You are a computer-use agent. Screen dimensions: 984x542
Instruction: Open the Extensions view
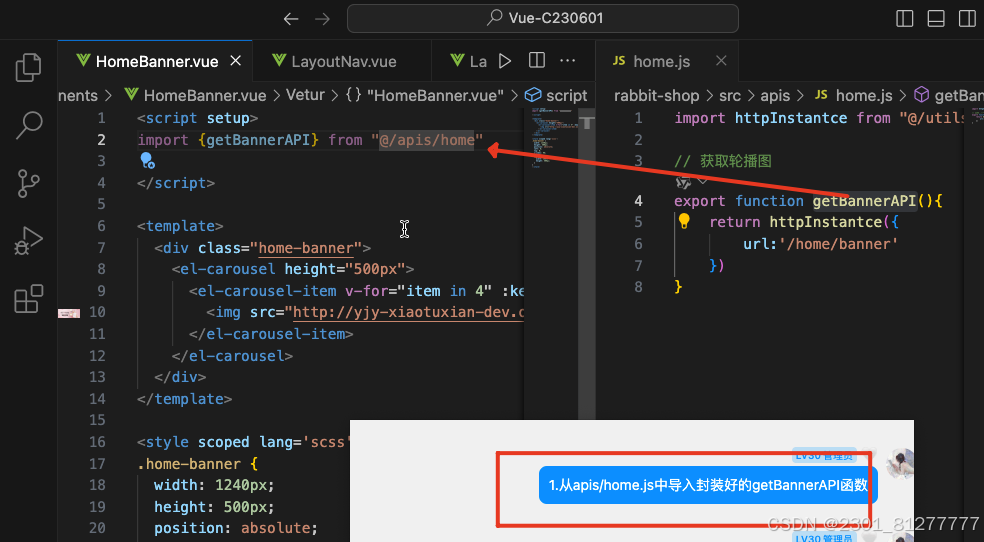click(x=28, y=299)
